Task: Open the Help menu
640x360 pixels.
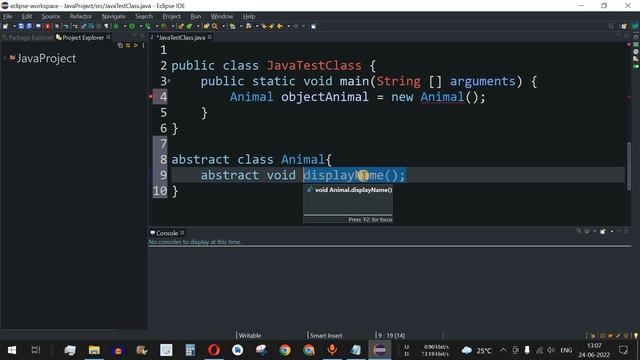Action: pyautogui.click(x=249, y=16)
